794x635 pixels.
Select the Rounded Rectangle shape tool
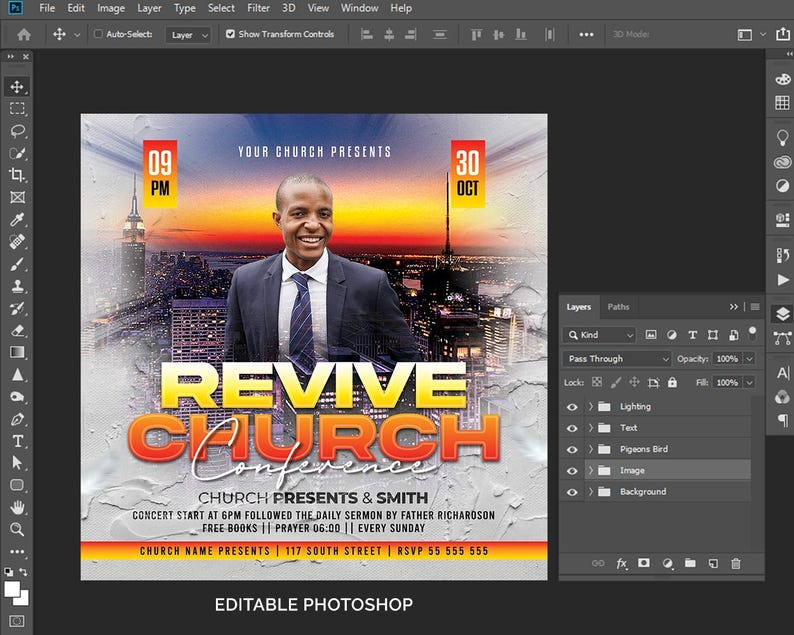click(17, 485)
